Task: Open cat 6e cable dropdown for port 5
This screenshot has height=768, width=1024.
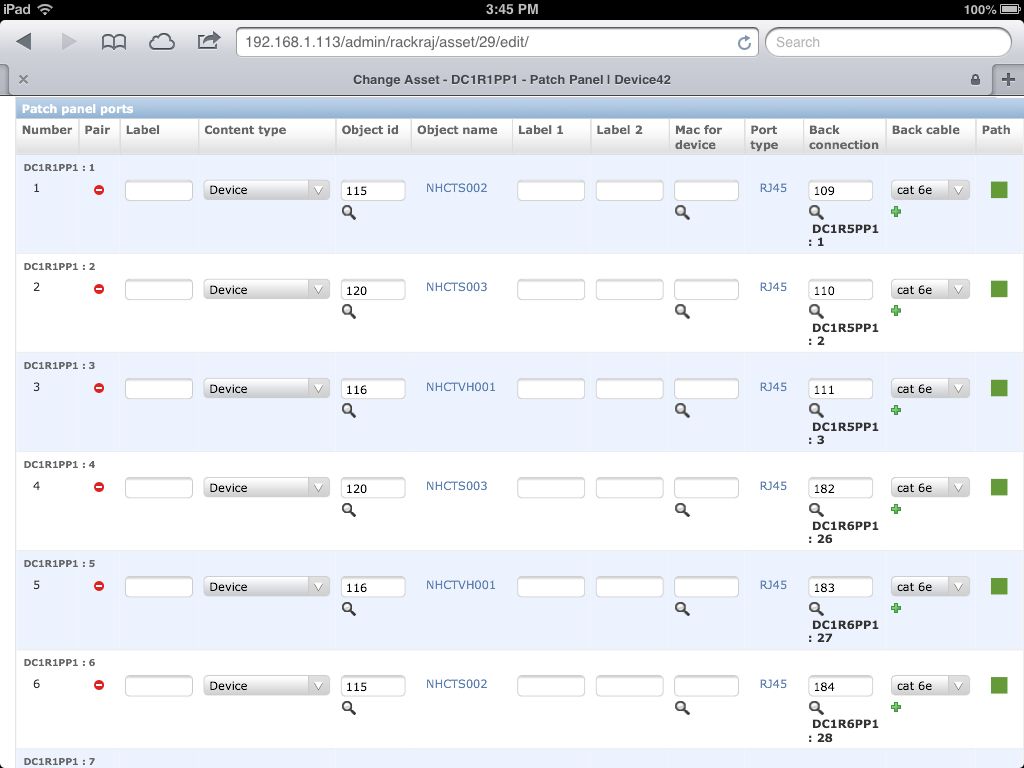Action: [x=930, y=586]
